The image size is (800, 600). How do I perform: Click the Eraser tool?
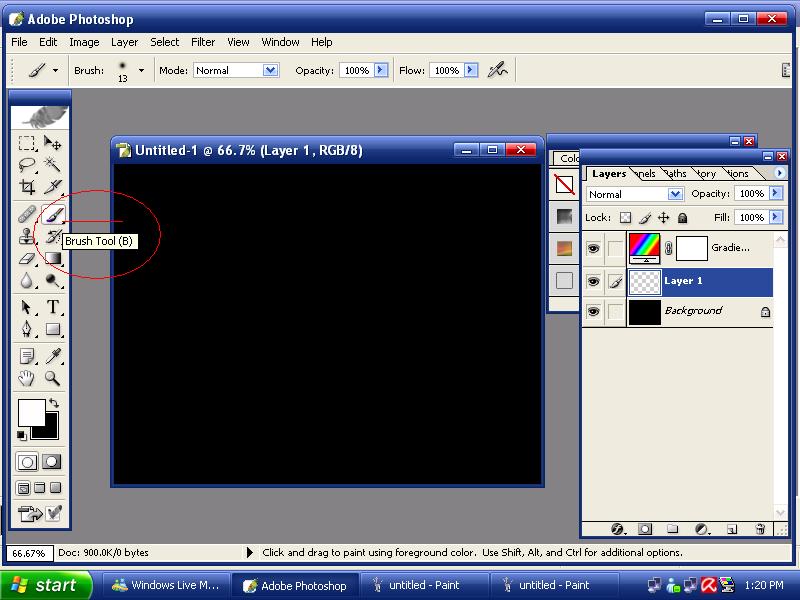(x=28, y=259)
